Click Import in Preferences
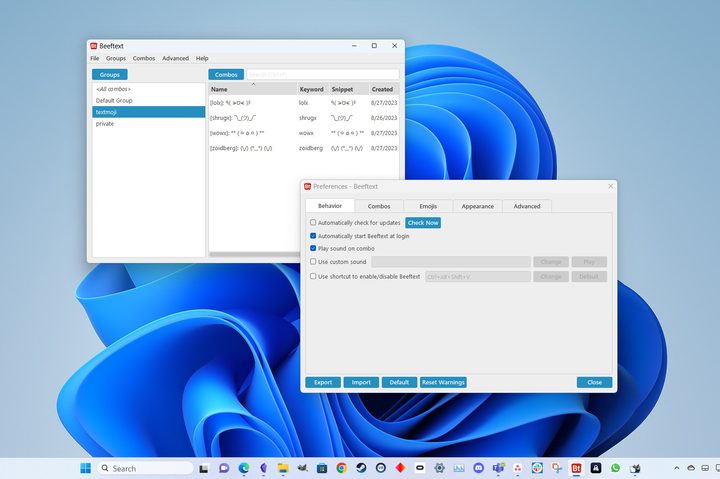Screen dimensions: 720x479 (x=361, y=382)
